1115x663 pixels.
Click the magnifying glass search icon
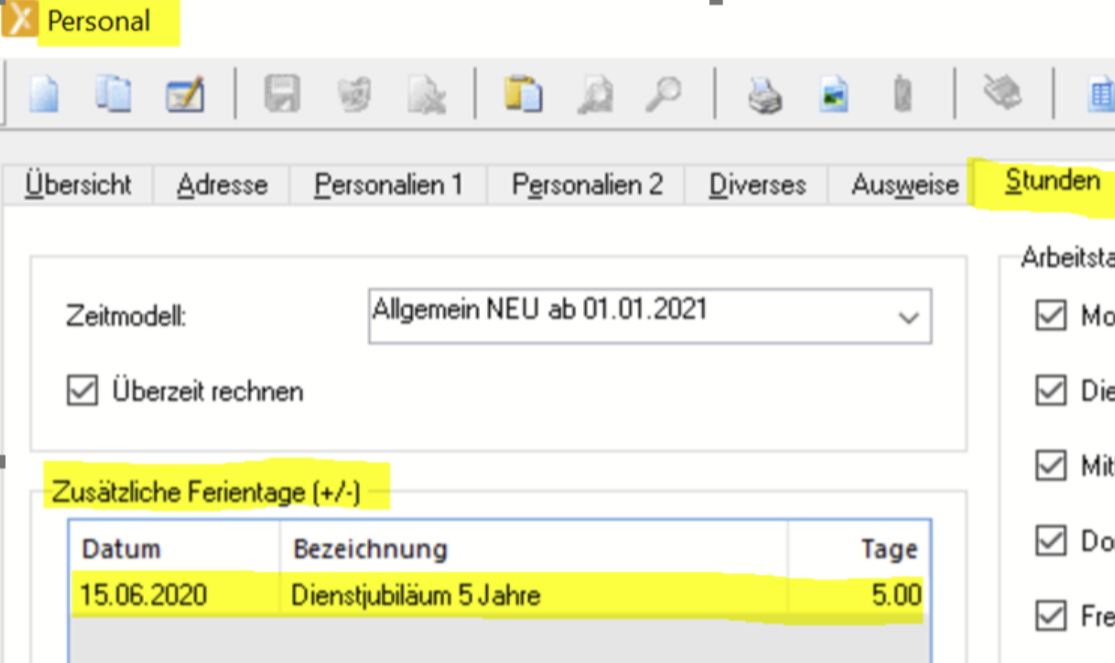[663, 94]
